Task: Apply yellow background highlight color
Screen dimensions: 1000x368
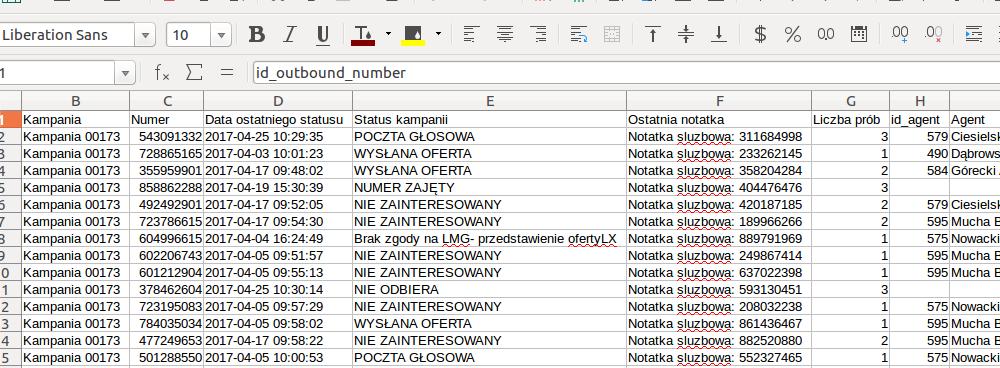Action: [x=413, y=34]
